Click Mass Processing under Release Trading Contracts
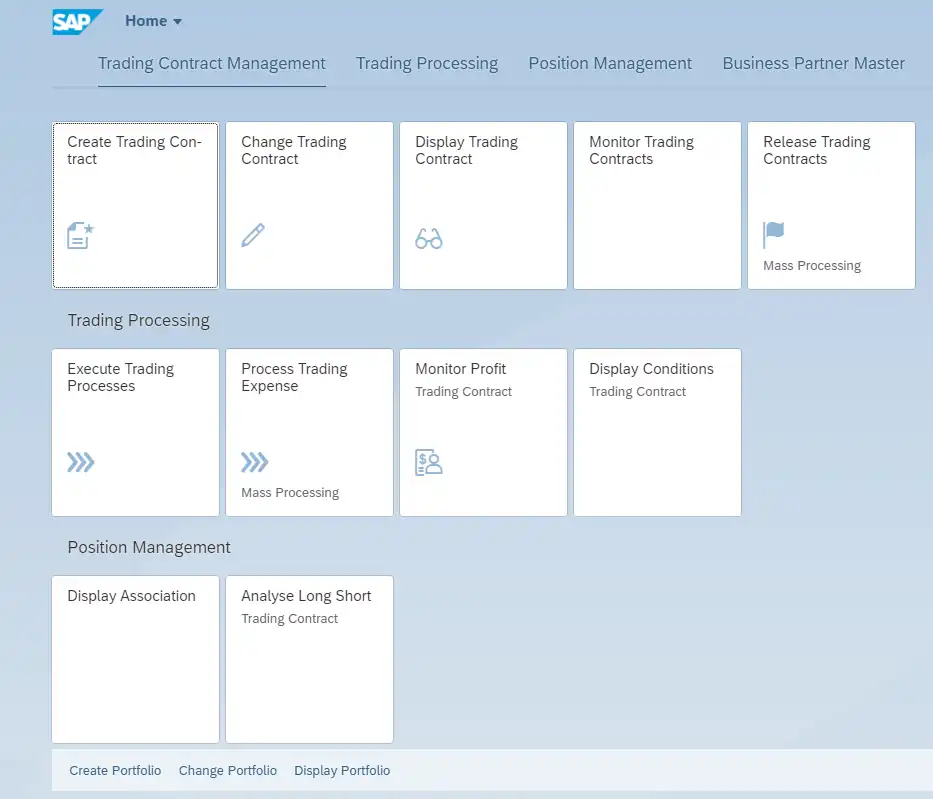This screenshot has height=799, width=933. coord(812,265)
